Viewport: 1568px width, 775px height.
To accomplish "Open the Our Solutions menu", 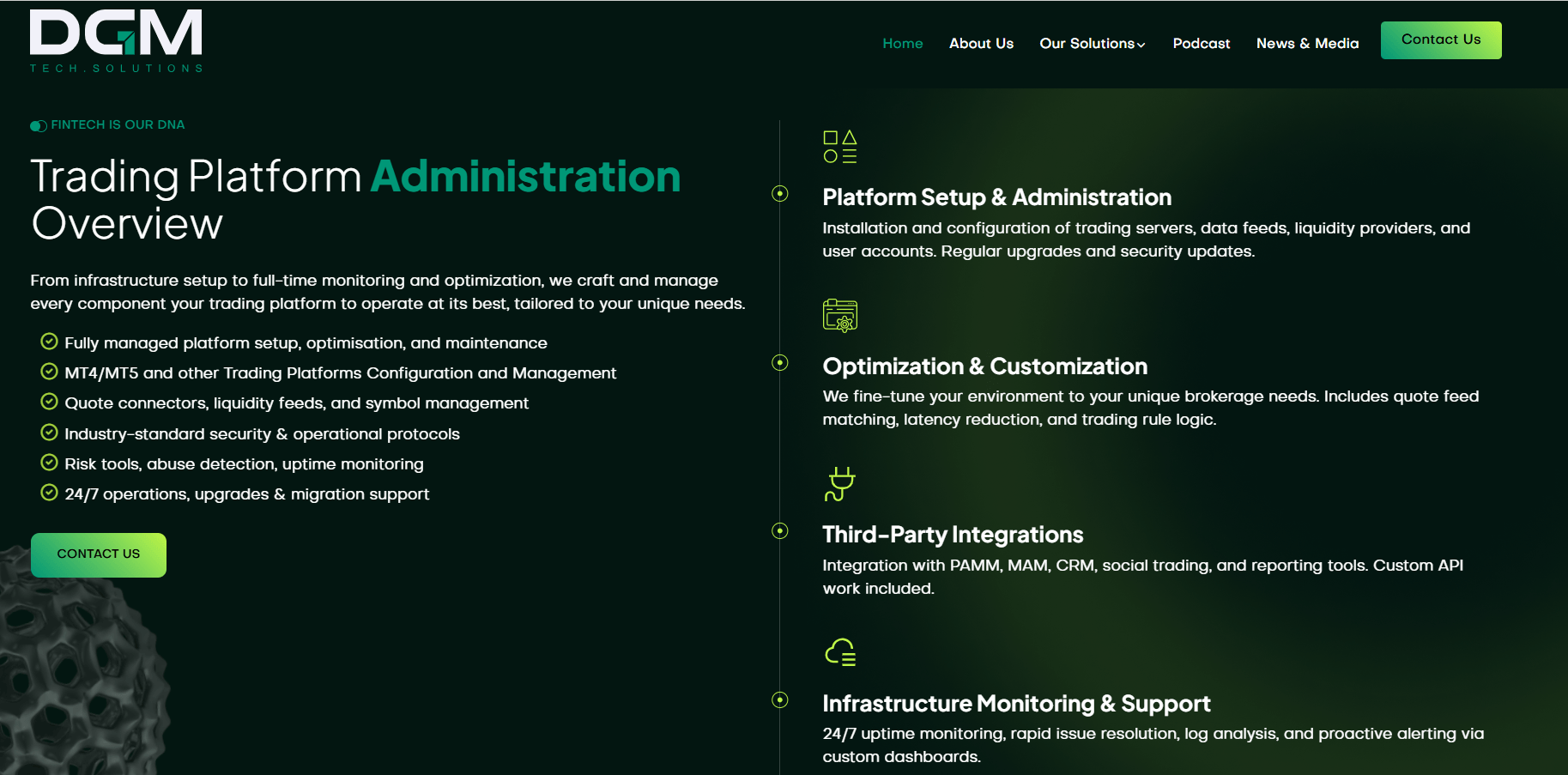I will point(1093,44).
